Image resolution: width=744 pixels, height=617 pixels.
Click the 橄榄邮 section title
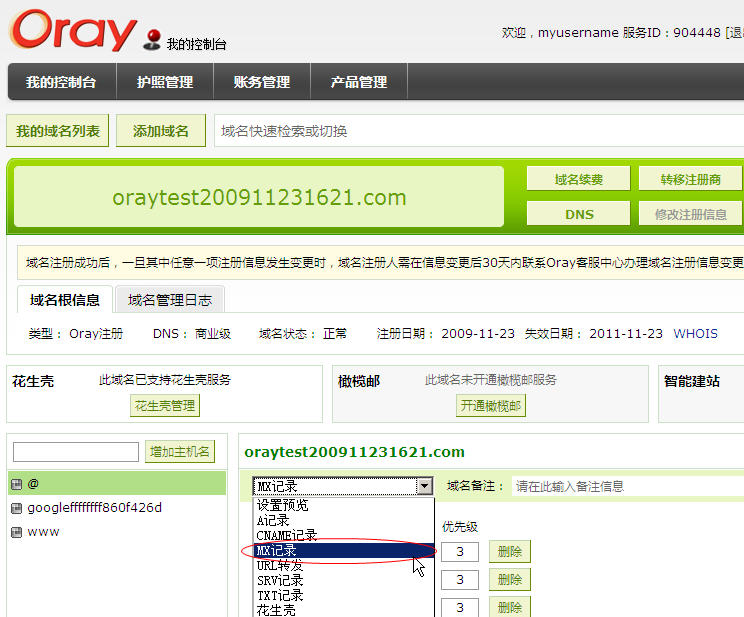(x=359, y=381)
